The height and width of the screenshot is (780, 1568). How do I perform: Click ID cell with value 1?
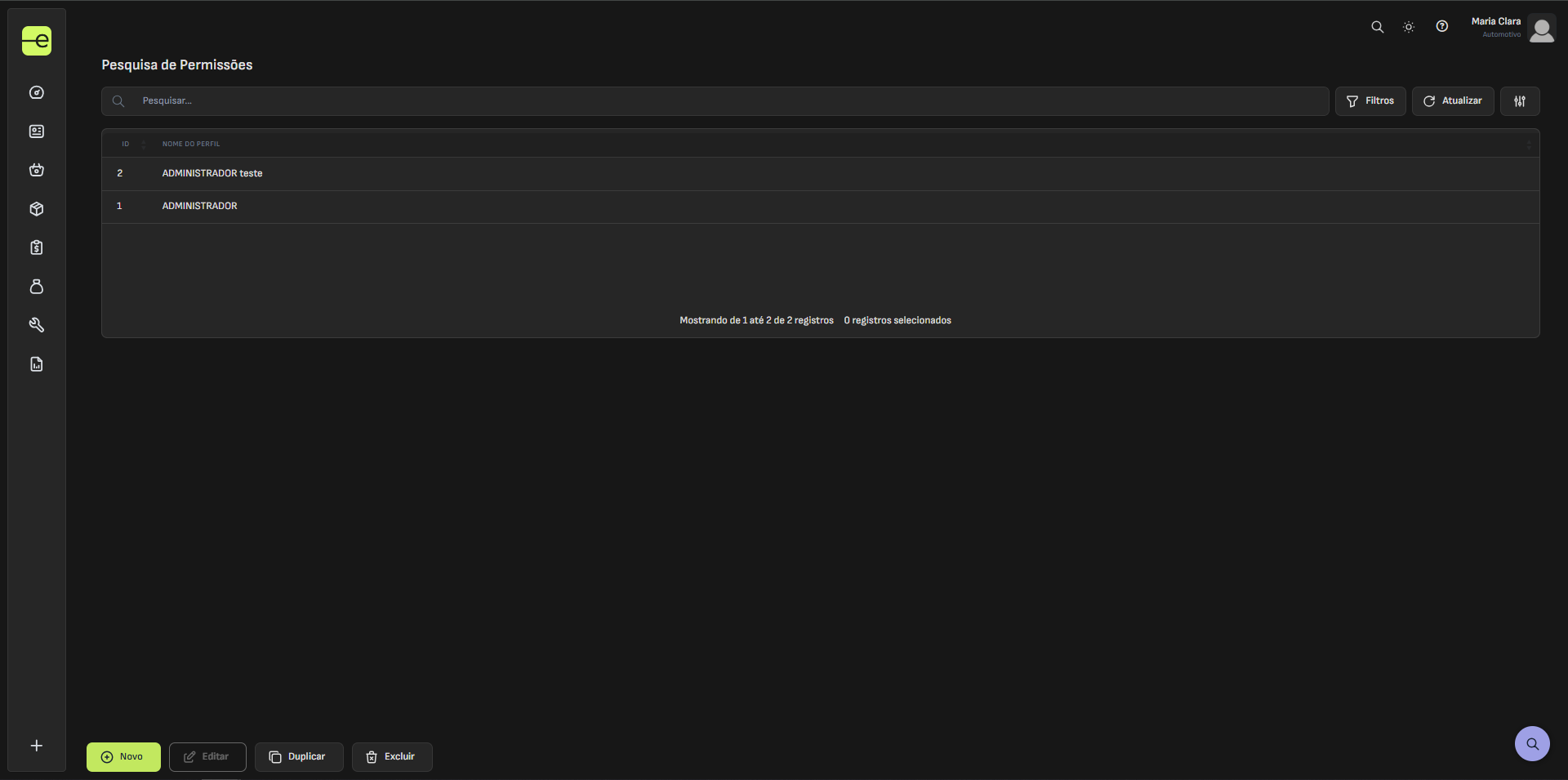coord(119,206)
